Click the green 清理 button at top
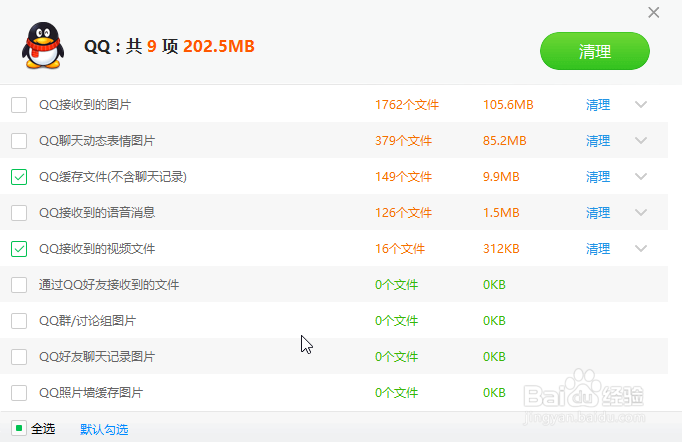Image resolution: width=682 pixels, height=442 pixels. pos(595,51)
